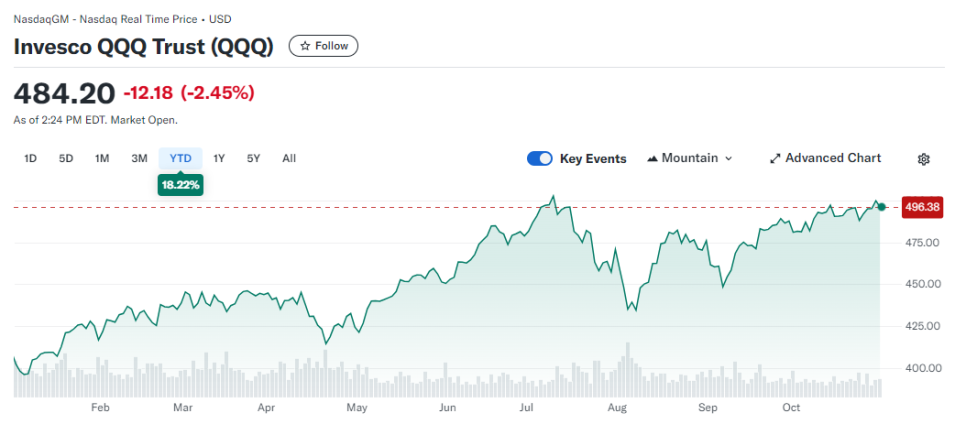The width and height of the screenshot is (966, 424).
Task: Click the (-2.45%) percent change value
Action: pyautogui.click(x=217, y=94)
